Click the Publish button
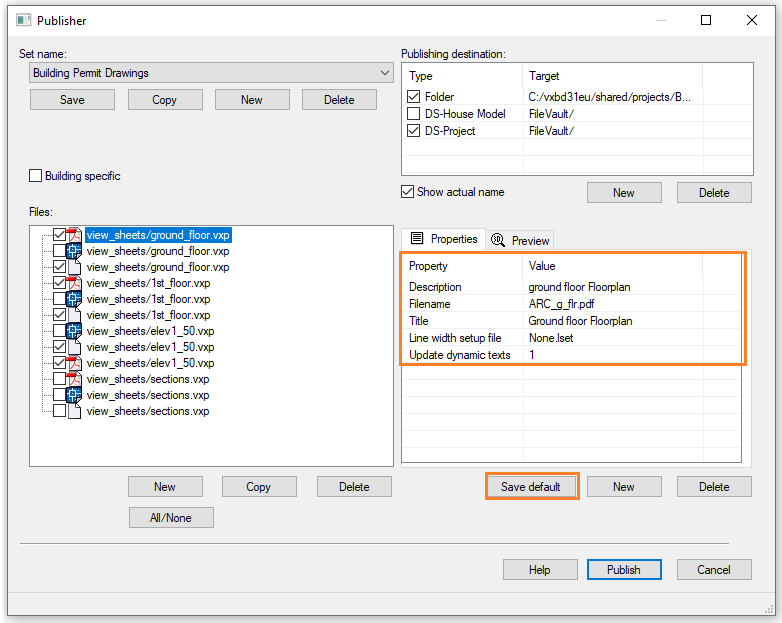Viewport: 782px width, 623px height. (623, 569)
